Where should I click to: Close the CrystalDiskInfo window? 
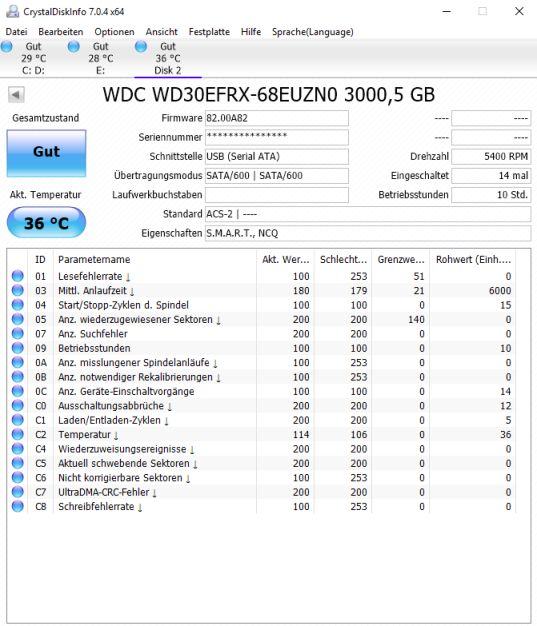[x=519, y=11]
